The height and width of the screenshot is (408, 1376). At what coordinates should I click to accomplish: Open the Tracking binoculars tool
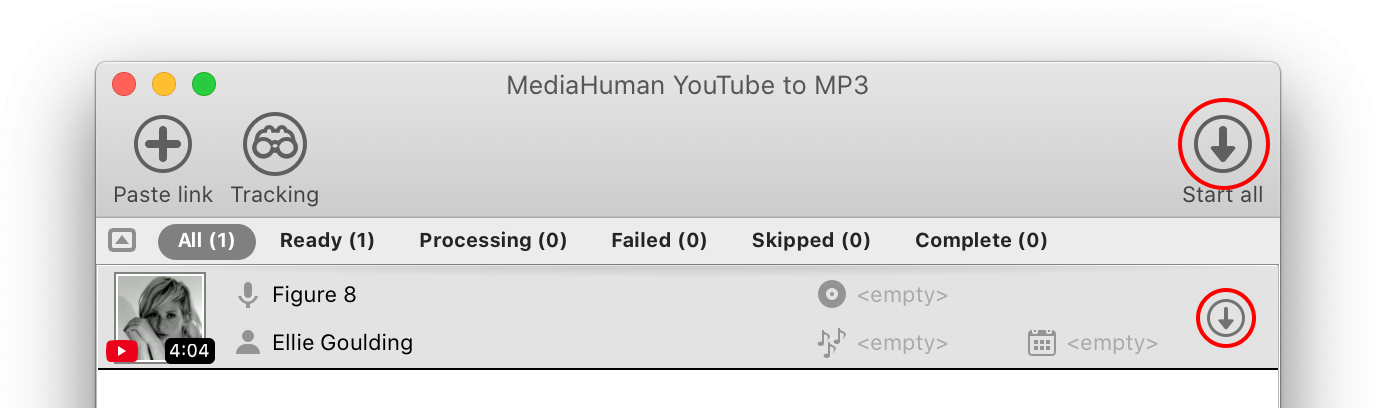pos(275,145)
